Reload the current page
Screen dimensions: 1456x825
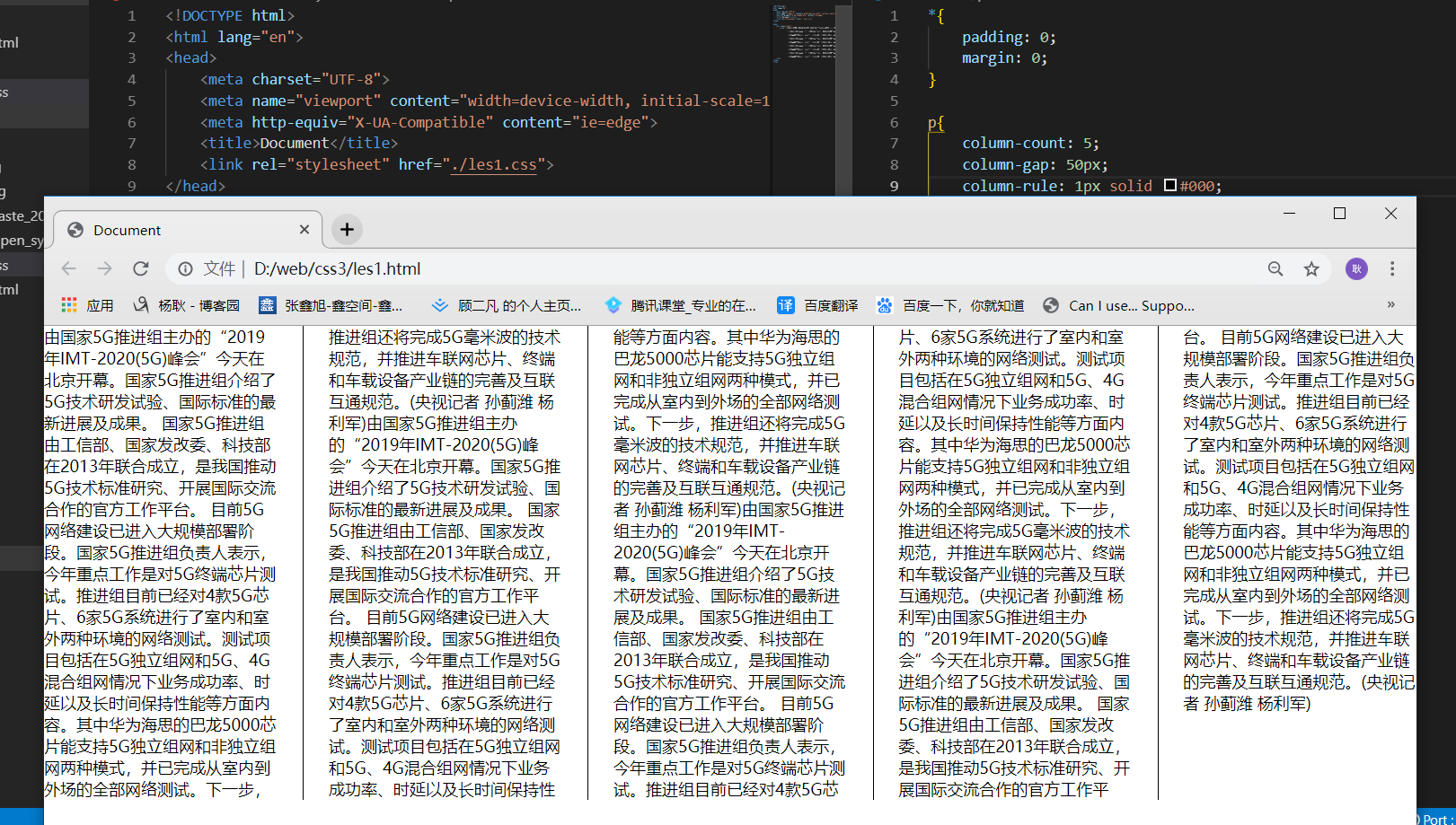coord(141,268)
